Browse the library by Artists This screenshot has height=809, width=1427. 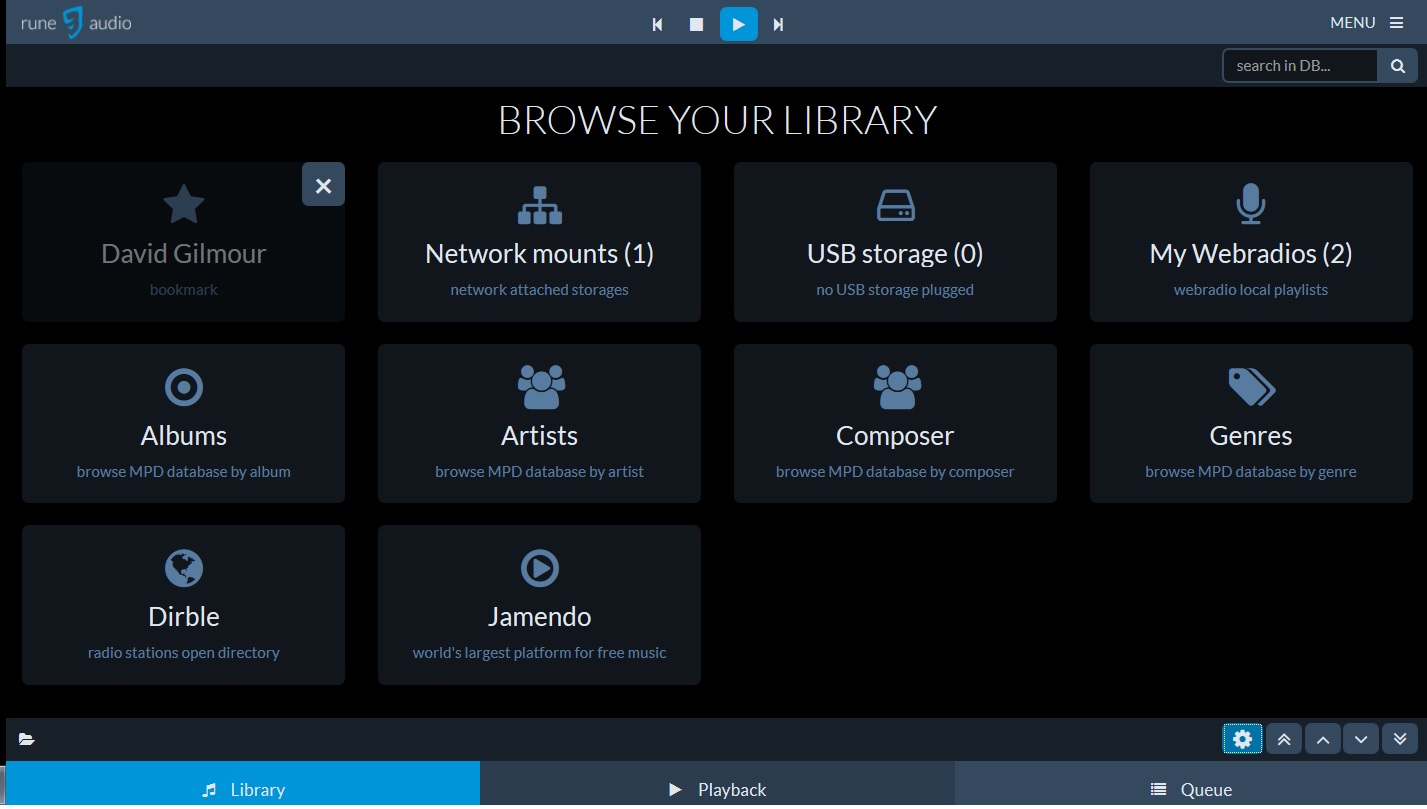[539, 423]
